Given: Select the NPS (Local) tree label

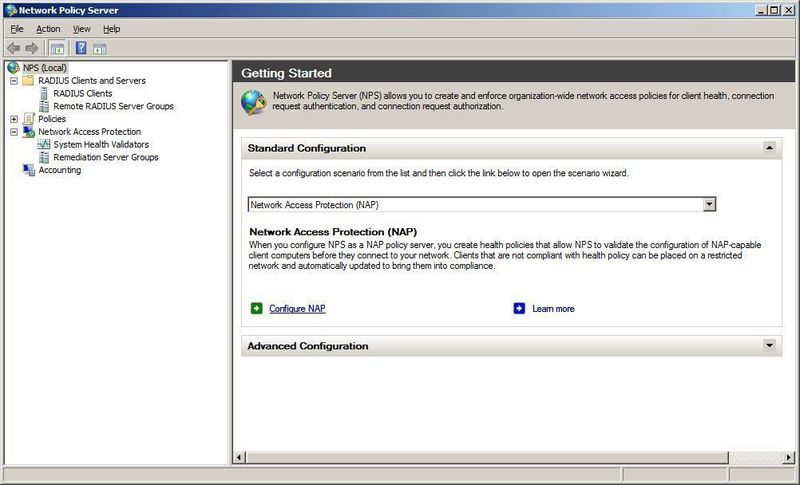Looking at the screenshot, I should [45, 68].
